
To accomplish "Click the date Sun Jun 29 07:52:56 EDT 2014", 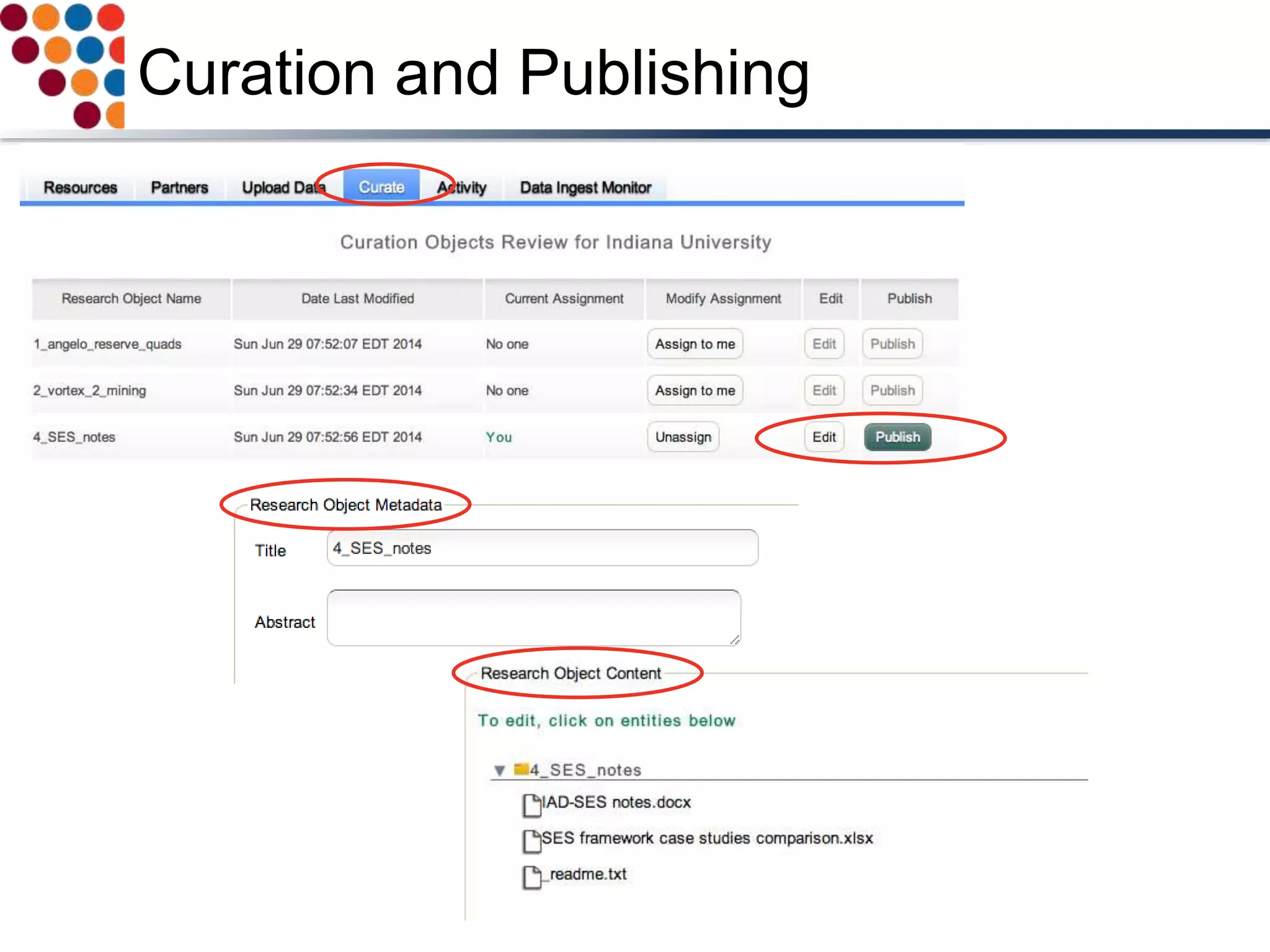I will tap(327, 437).
